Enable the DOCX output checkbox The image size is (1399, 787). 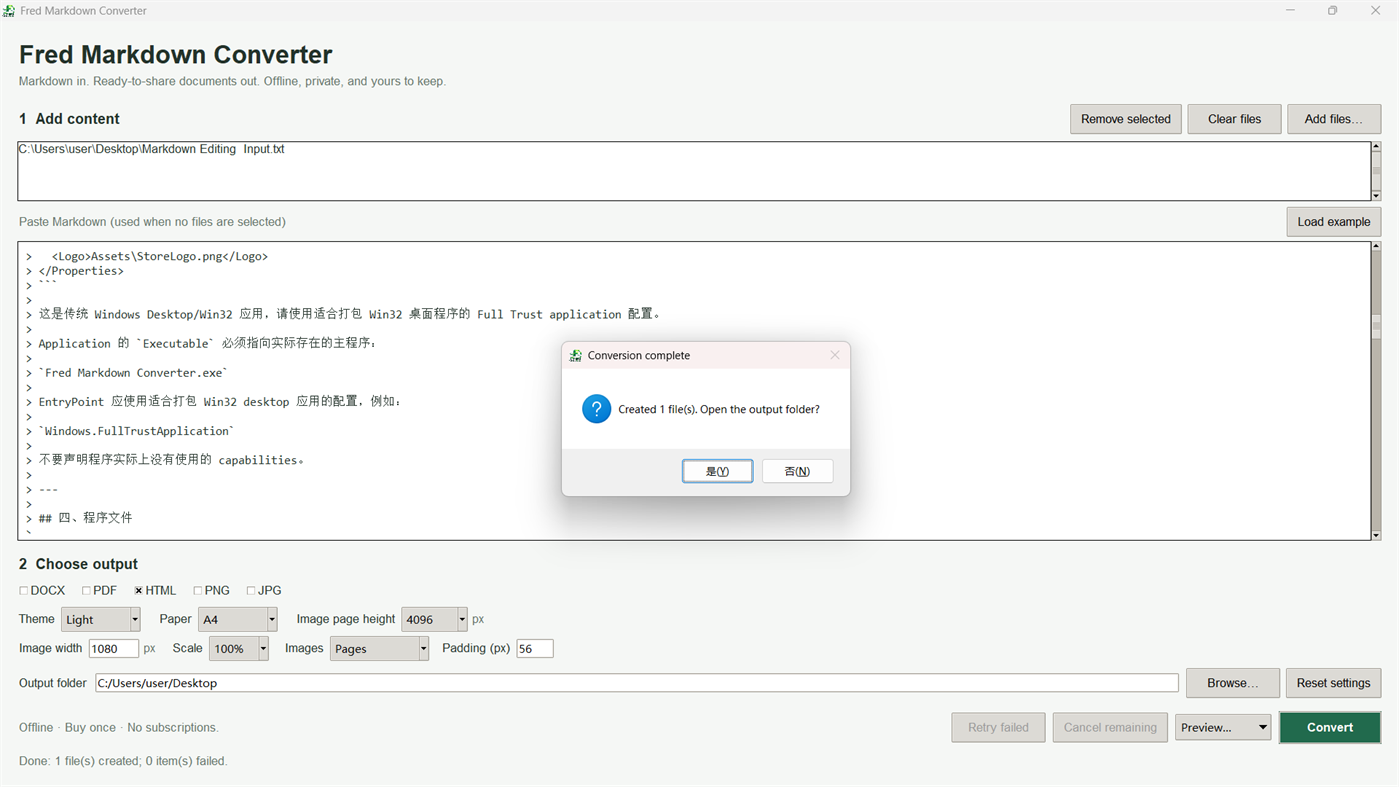24,591
